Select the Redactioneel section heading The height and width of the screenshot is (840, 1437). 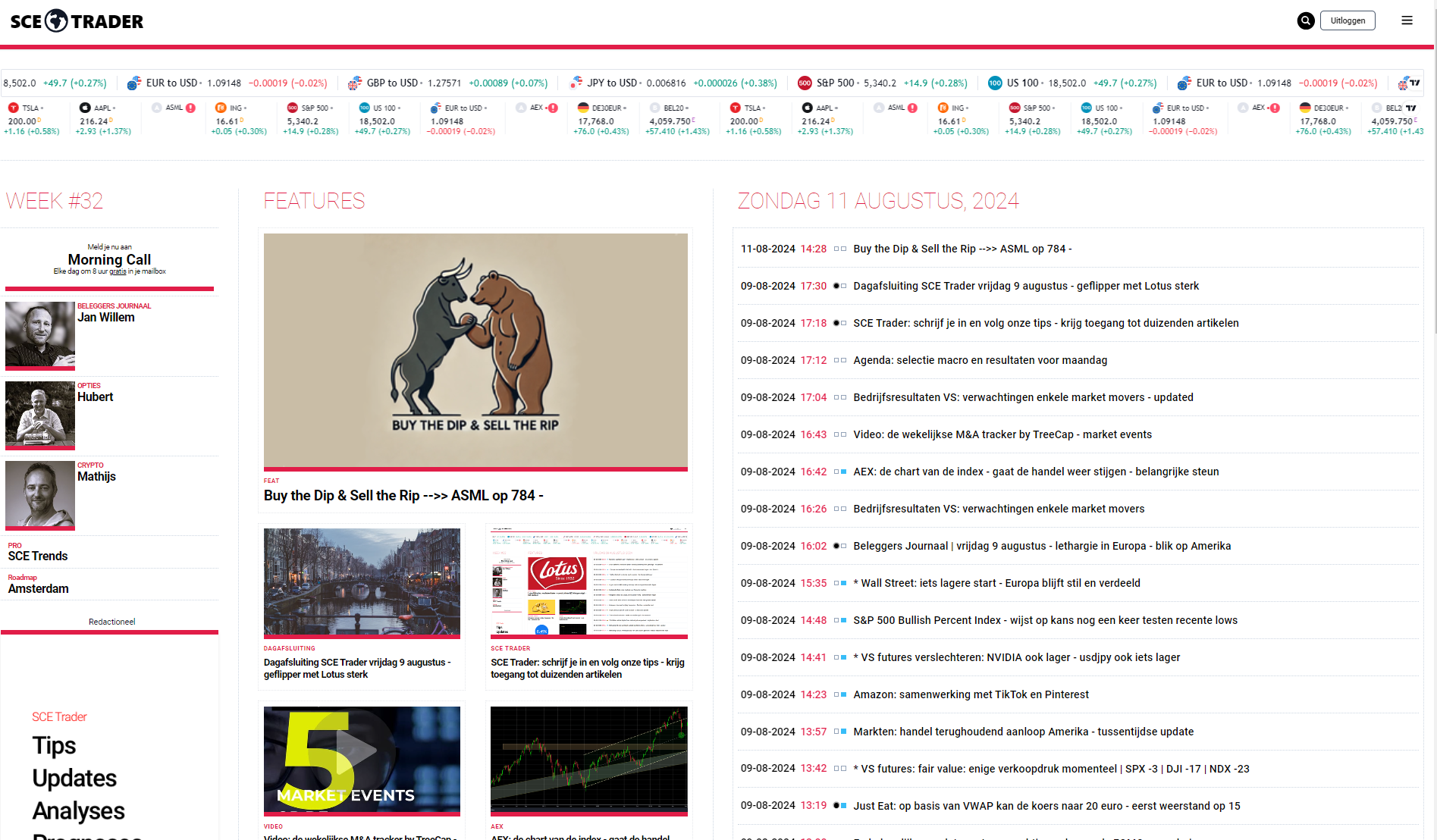111,622
